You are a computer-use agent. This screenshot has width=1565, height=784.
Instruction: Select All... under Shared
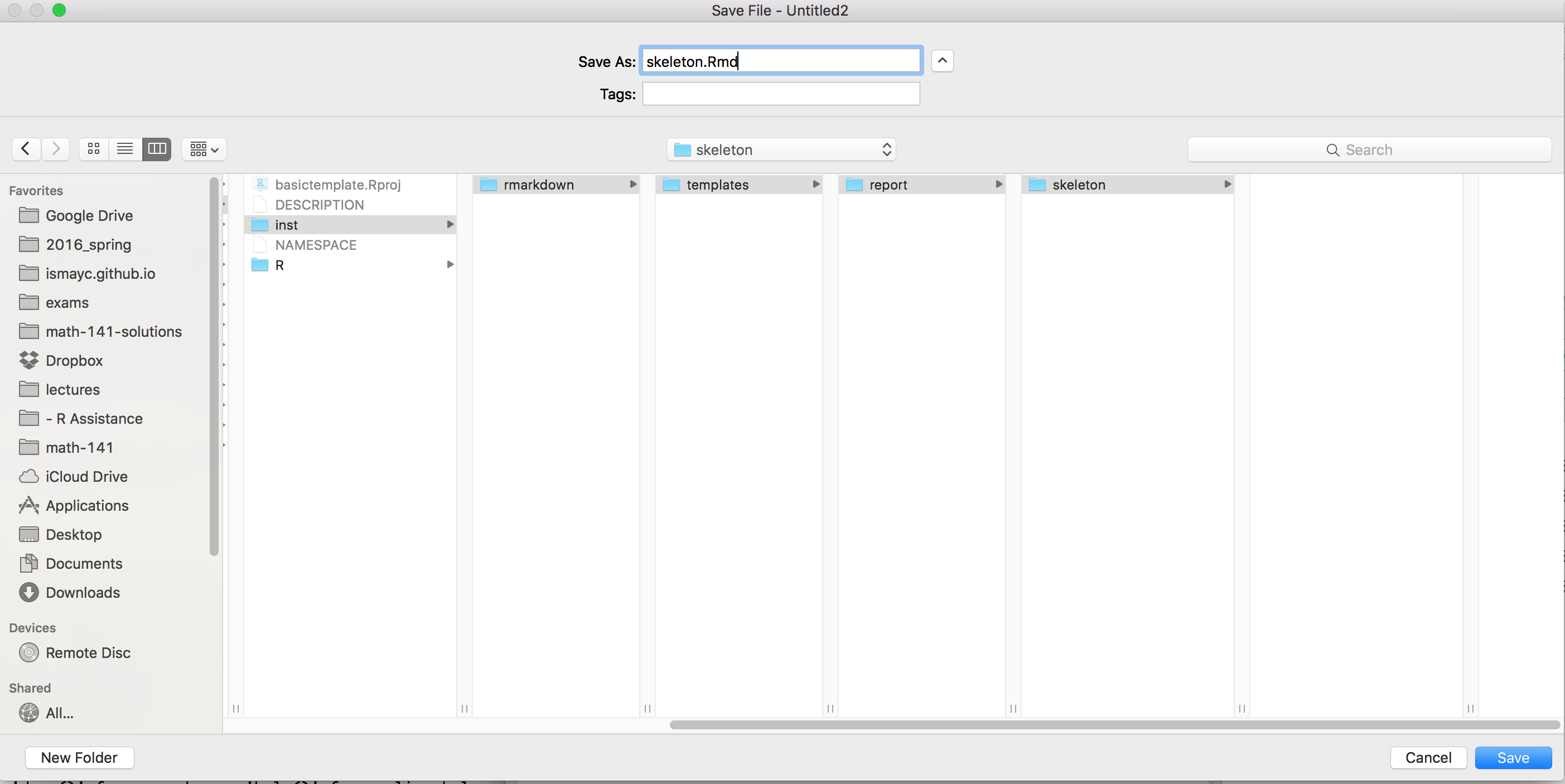tap(60, 713)
